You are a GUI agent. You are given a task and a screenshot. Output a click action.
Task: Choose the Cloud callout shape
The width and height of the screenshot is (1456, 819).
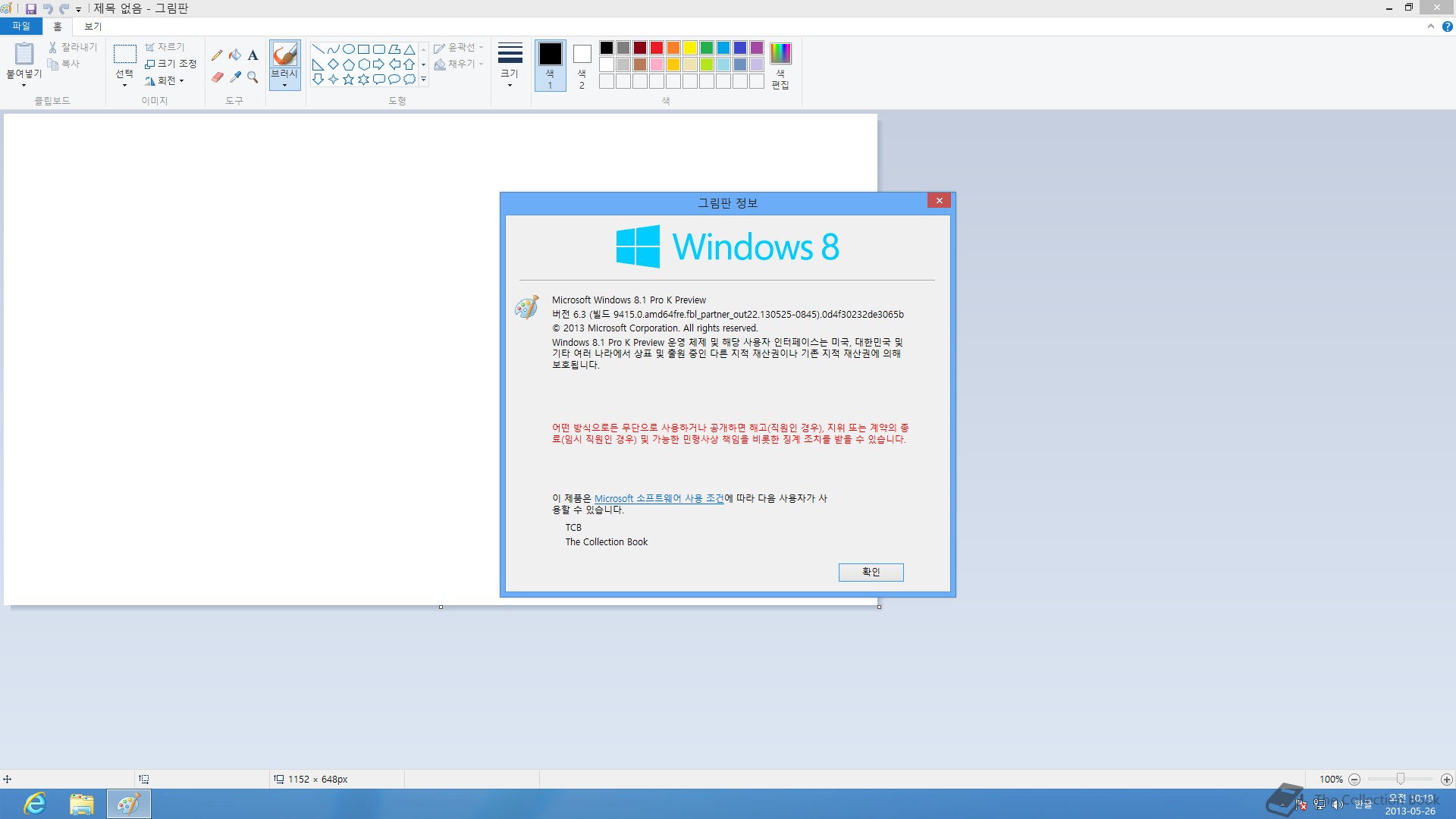[409, 80]
